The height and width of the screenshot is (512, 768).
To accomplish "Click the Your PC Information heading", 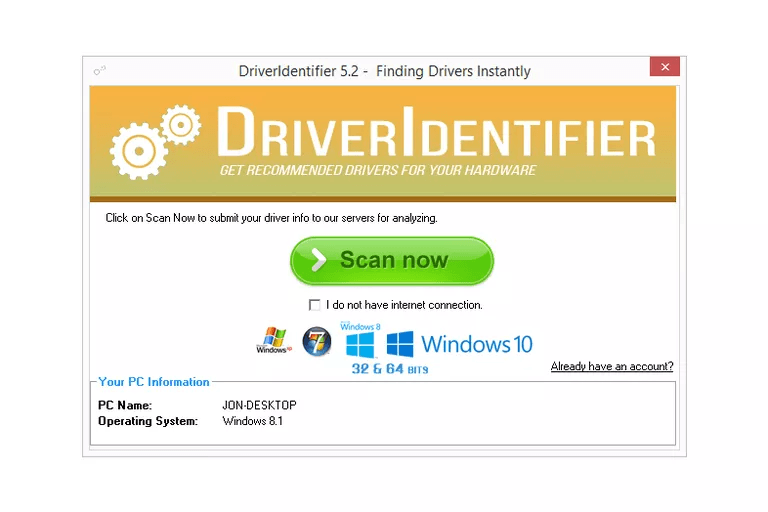I will pyautogui.click(x=154, y=382).
